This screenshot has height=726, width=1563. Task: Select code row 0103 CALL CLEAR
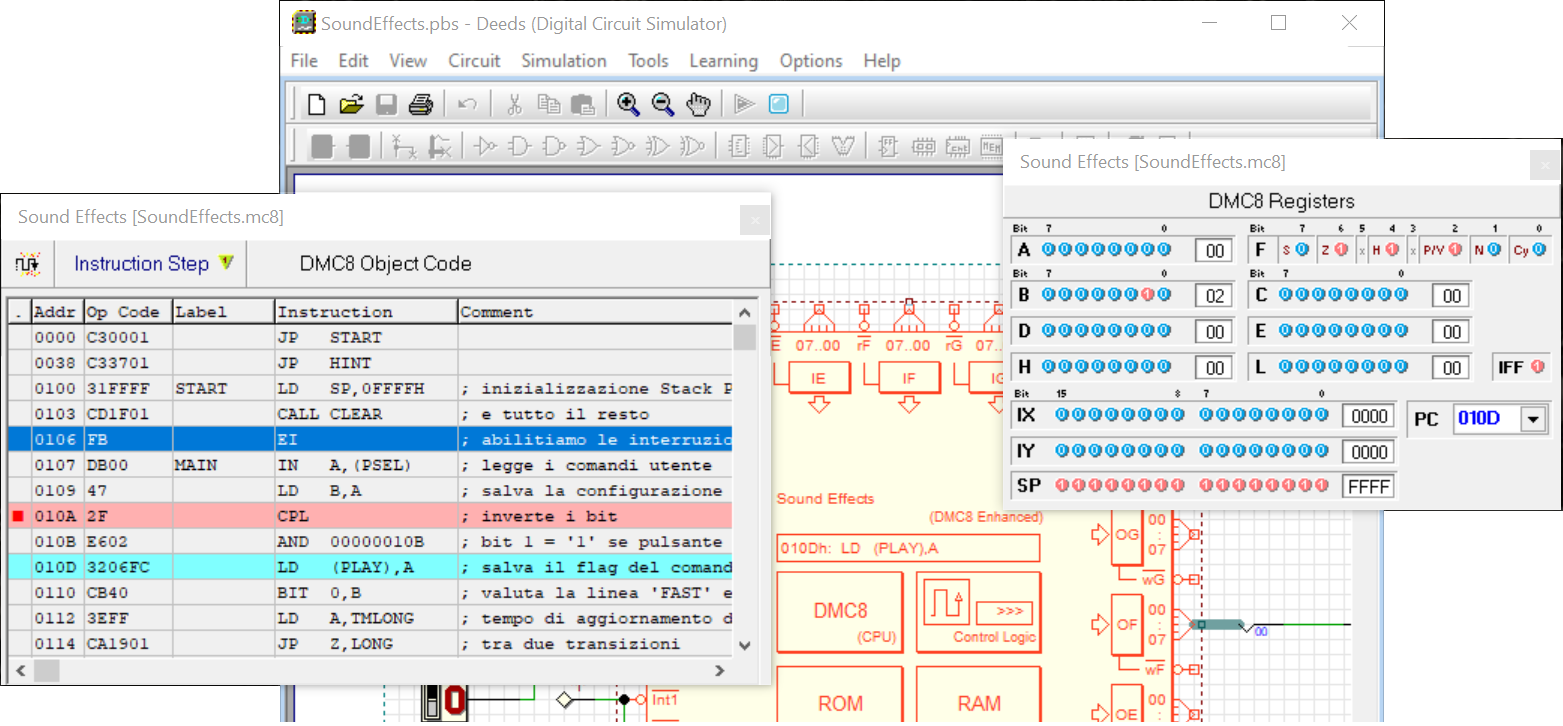click(370, 414)
